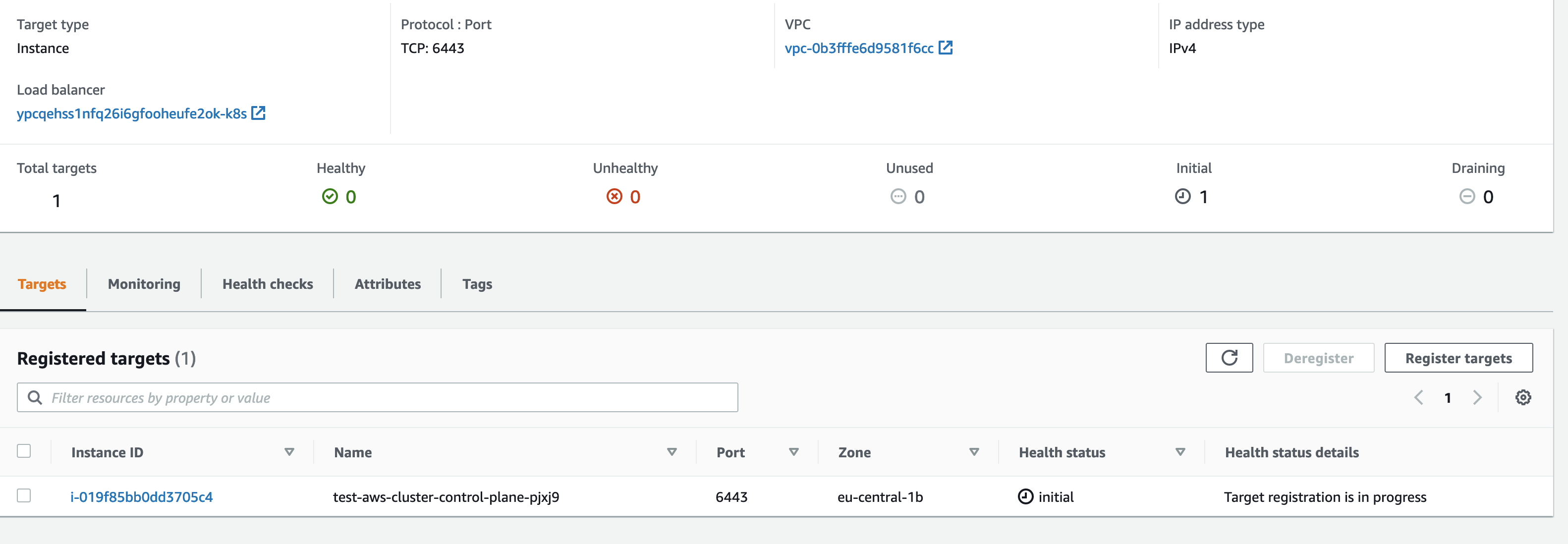Click the Register targets button

click(1458, 358)
